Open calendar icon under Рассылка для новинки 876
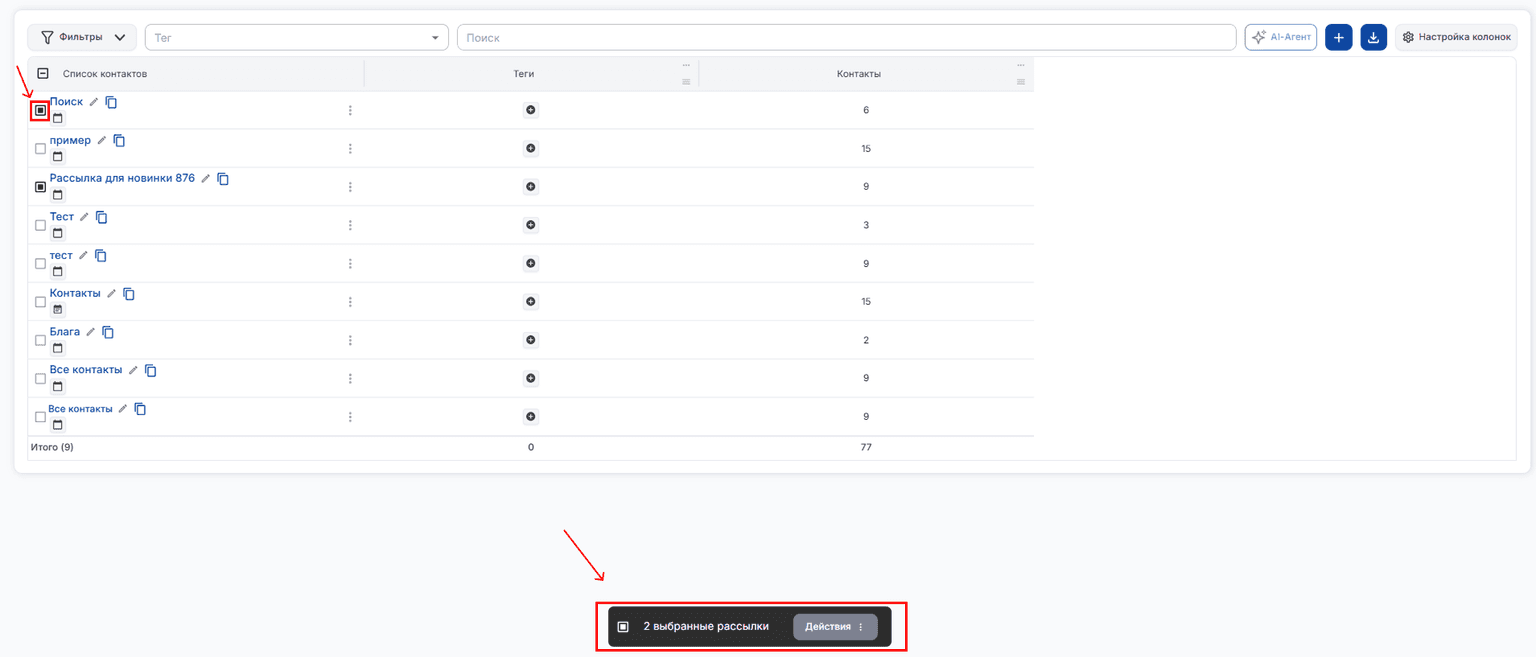Image resolution: width=1536 pixels, height=657 pixels. point(57,195)
